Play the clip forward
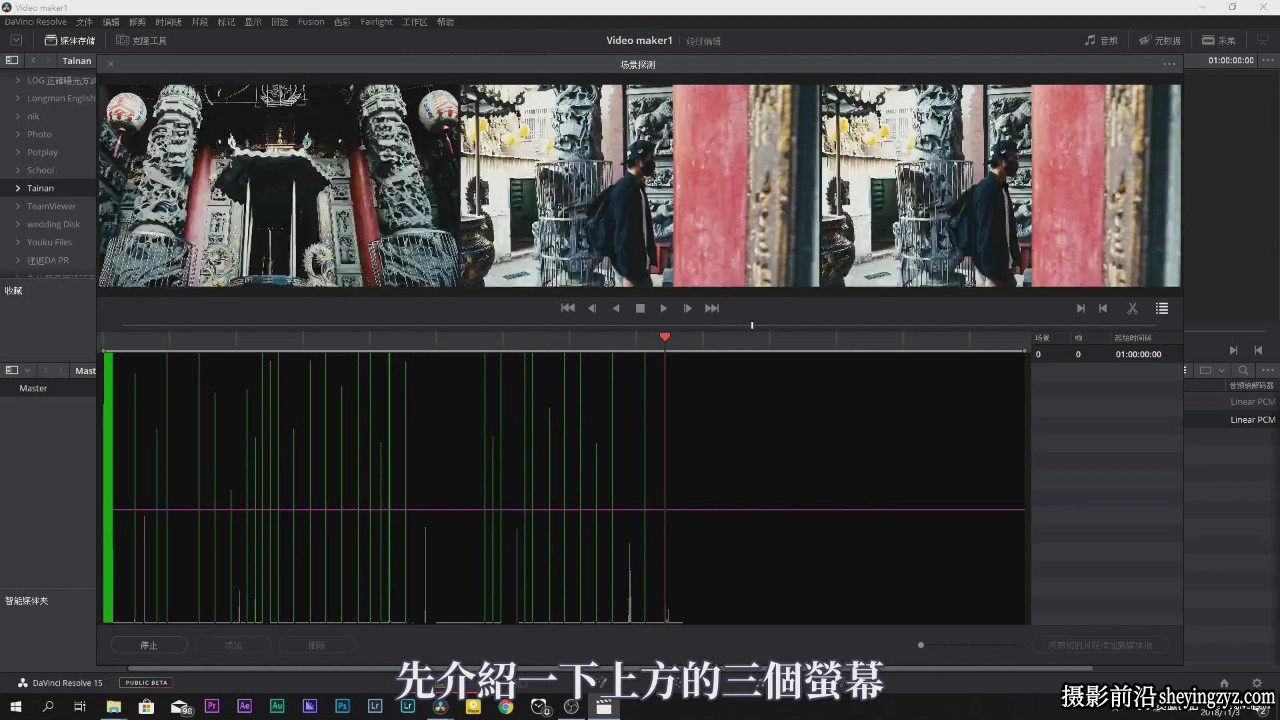 664,308
